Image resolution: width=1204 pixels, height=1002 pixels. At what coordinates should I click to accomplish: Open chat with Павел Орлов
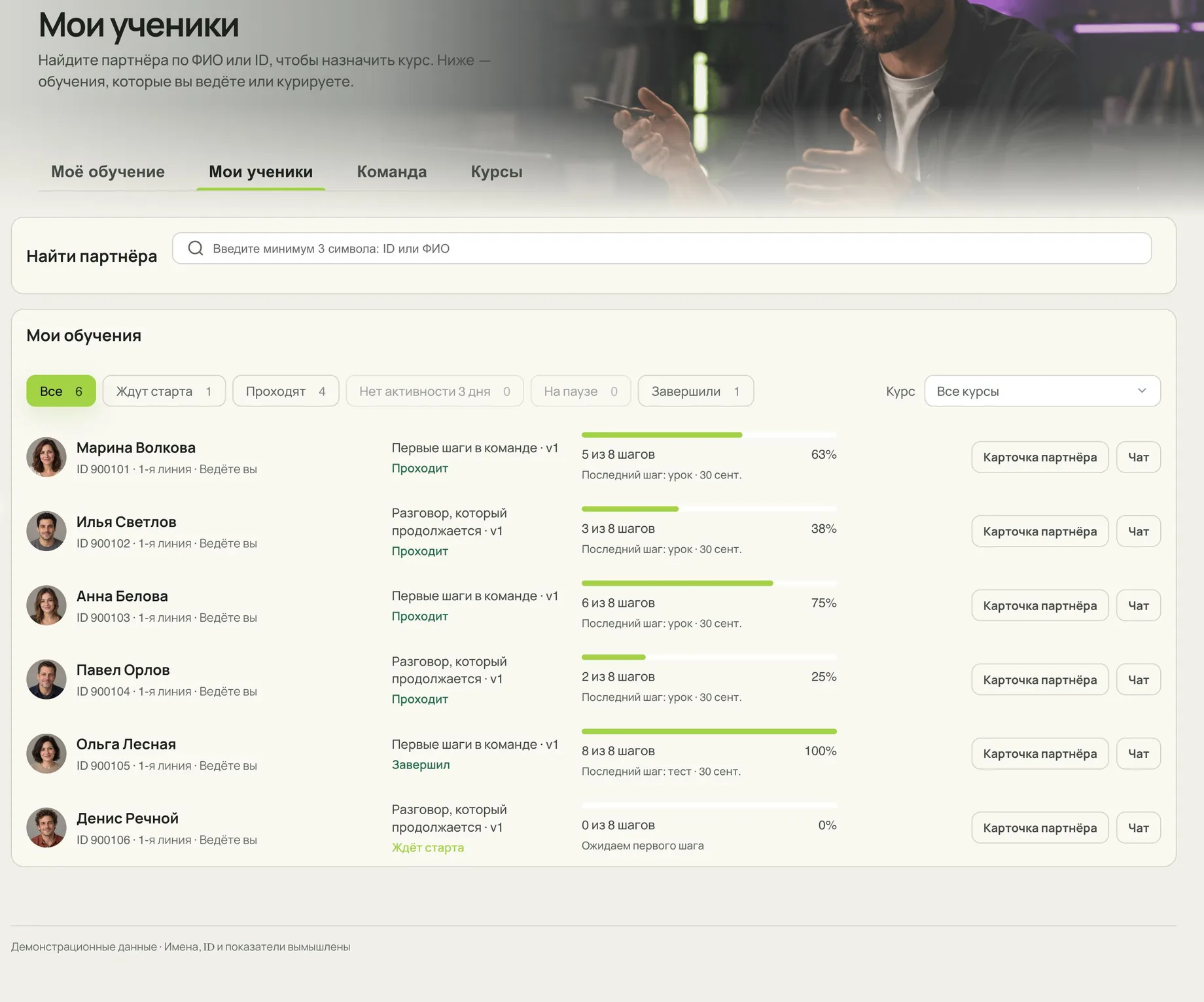tap(1139, 679)
